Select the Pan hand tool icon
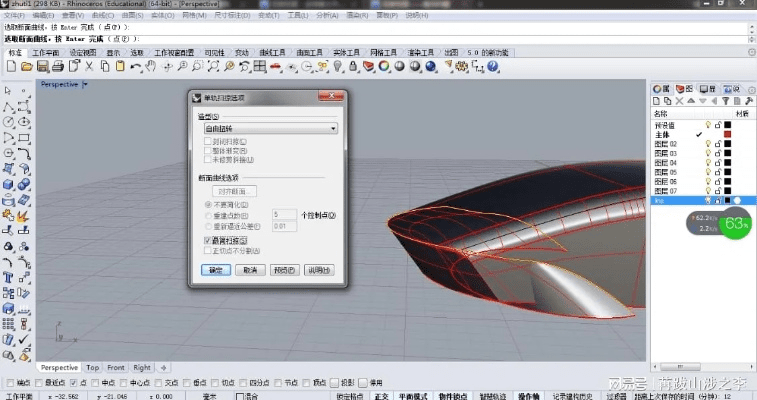 [x=150, y=66]
